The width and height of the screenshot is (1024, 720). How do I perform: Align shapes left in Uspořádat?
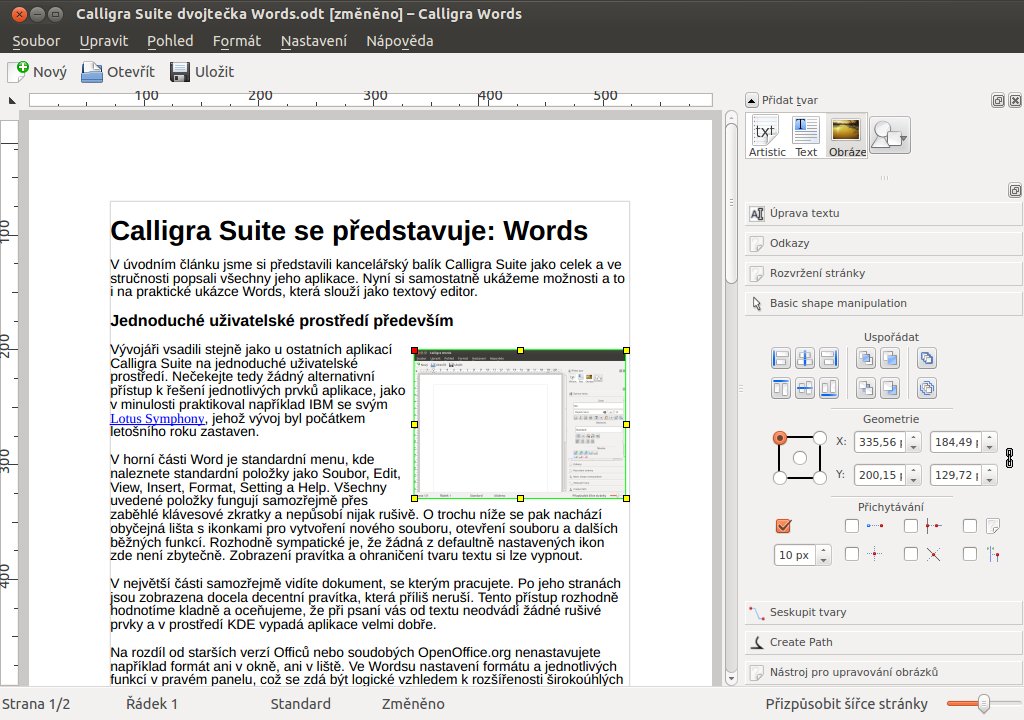pos(780,358)
